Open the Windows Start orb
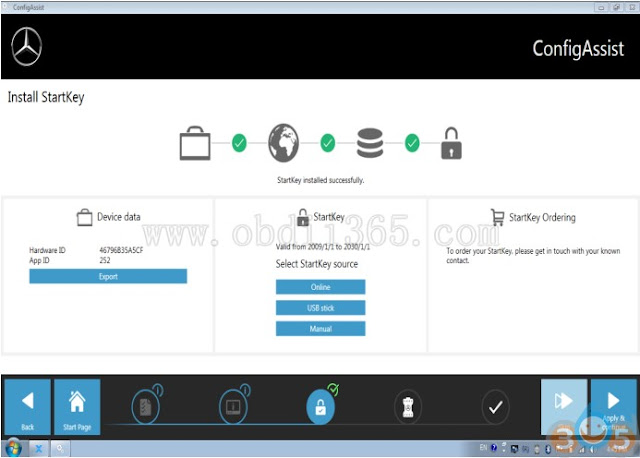640x458 pixels. 13,449
